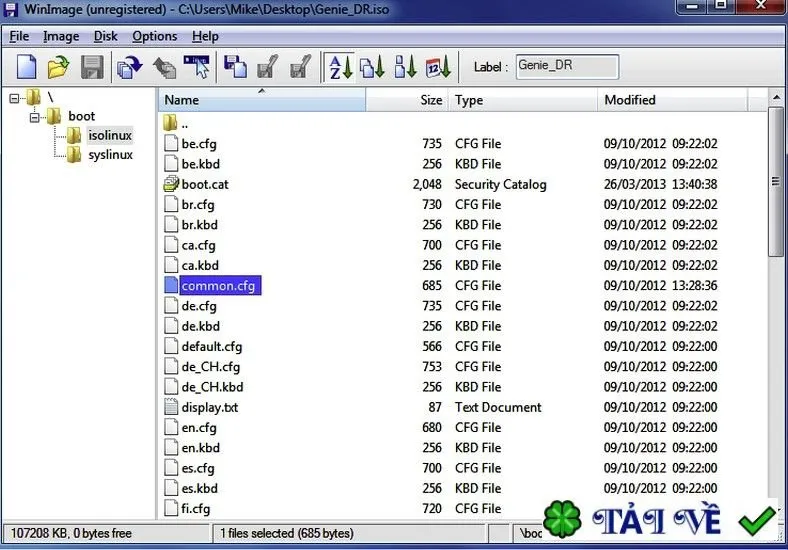Select the boot.cat file
The height and width of the screenshot is (550, 788).
(x=205, y=185)
